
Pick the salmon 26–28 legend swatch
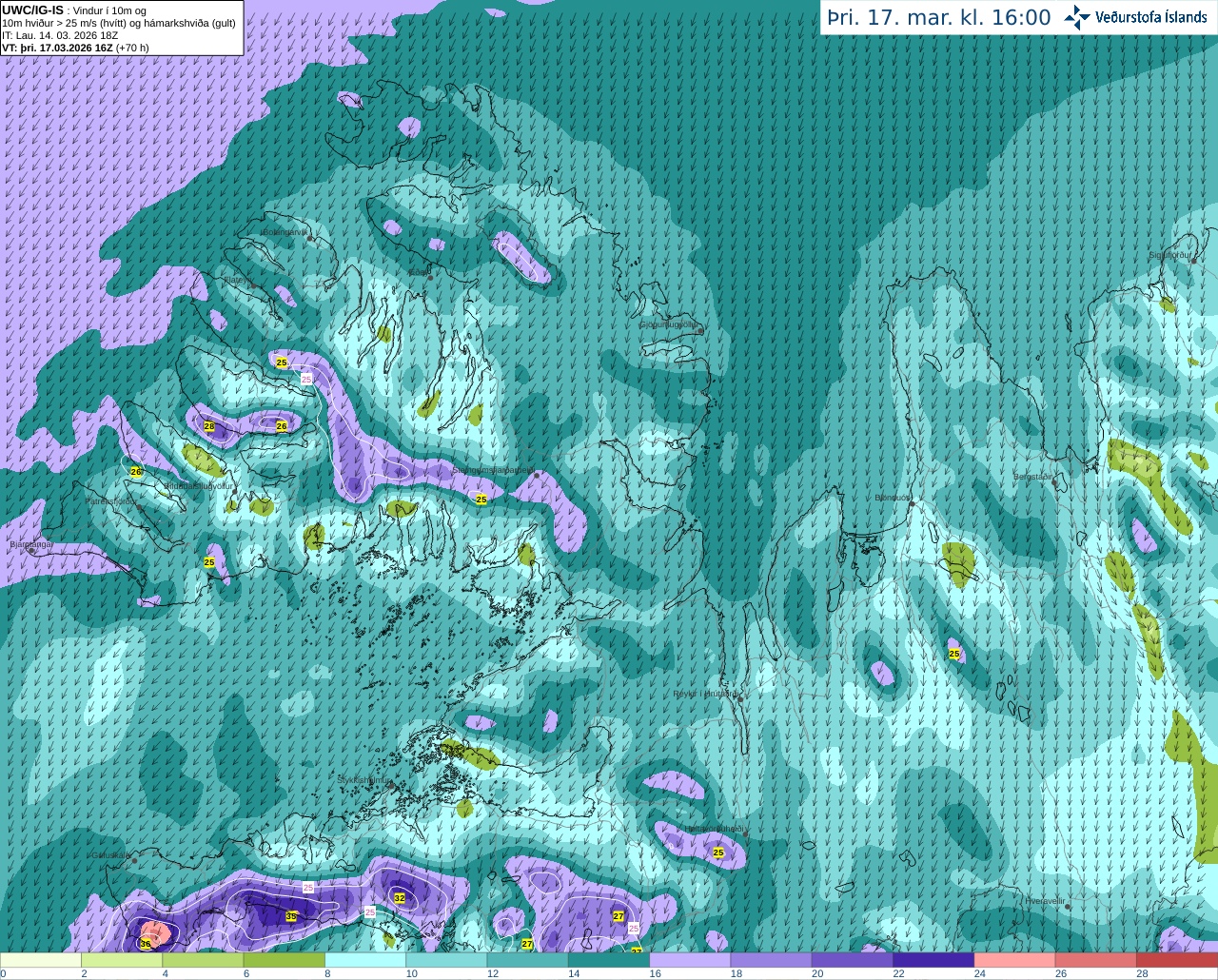[1096, 960]
